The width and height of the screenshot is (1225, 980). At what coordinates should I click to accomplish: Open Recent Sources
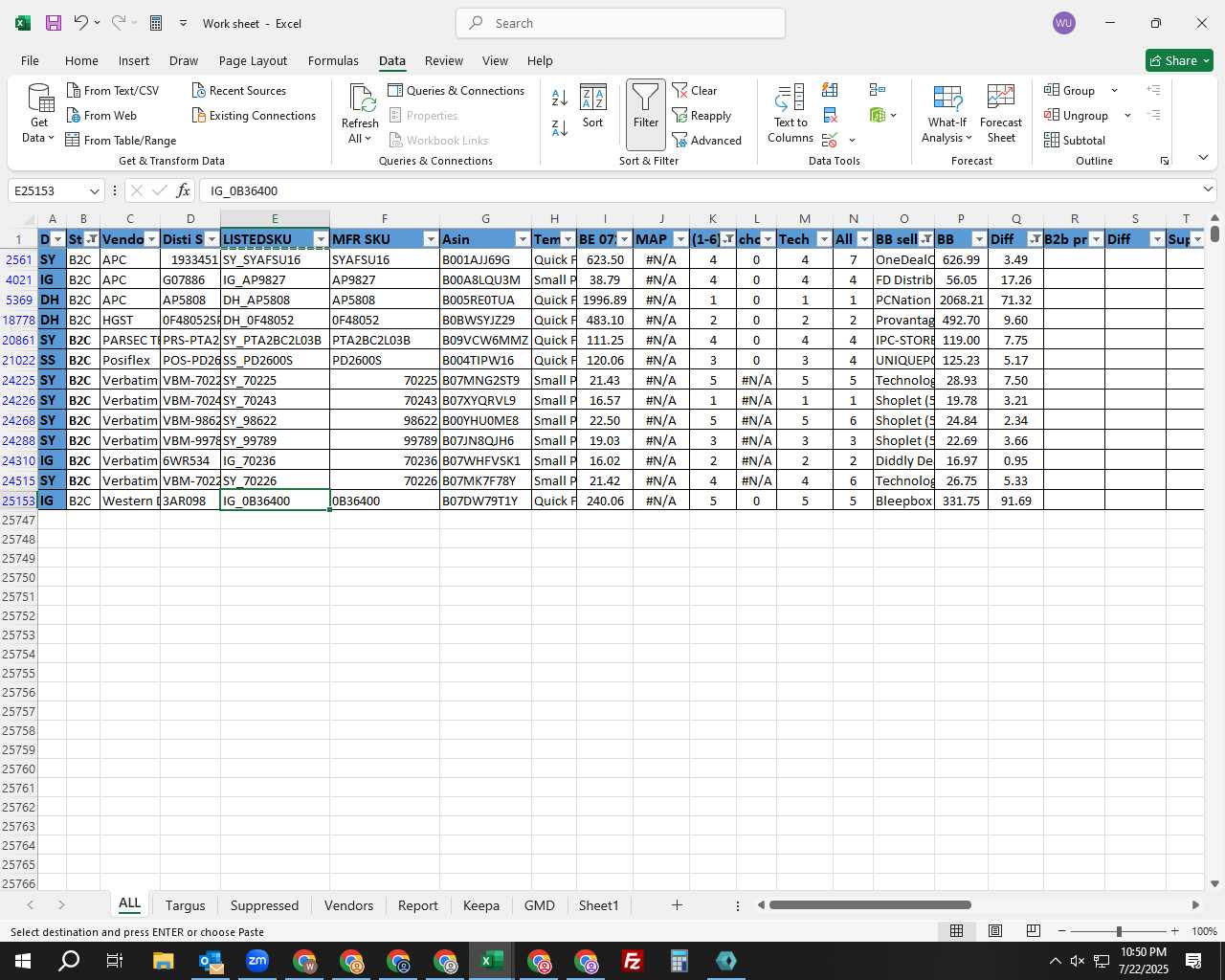238,90
